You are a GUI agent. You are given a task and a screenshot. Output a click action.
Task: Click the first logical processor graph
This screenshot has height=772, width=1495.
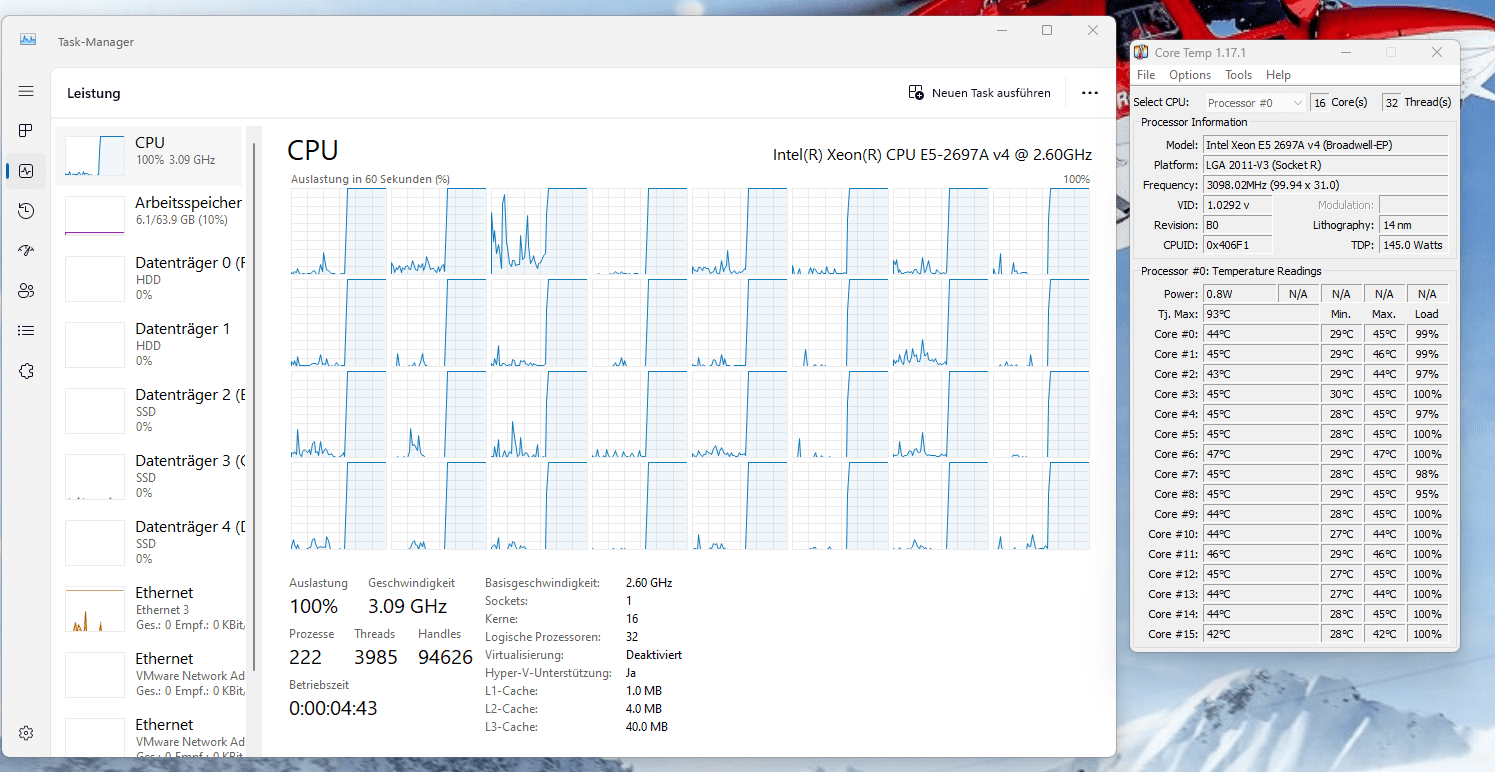pyautogui.click(x=338, y=231)
